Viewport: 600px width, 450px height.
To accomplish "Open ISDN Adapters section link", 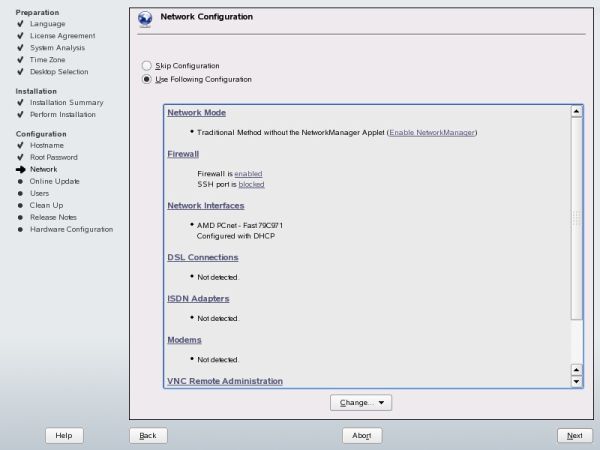I will (x=198, y=298).
